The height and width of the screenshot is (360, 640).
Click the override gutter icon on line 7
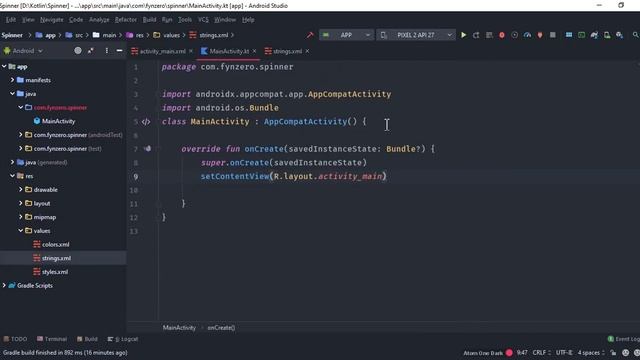[x=147, y=149]
